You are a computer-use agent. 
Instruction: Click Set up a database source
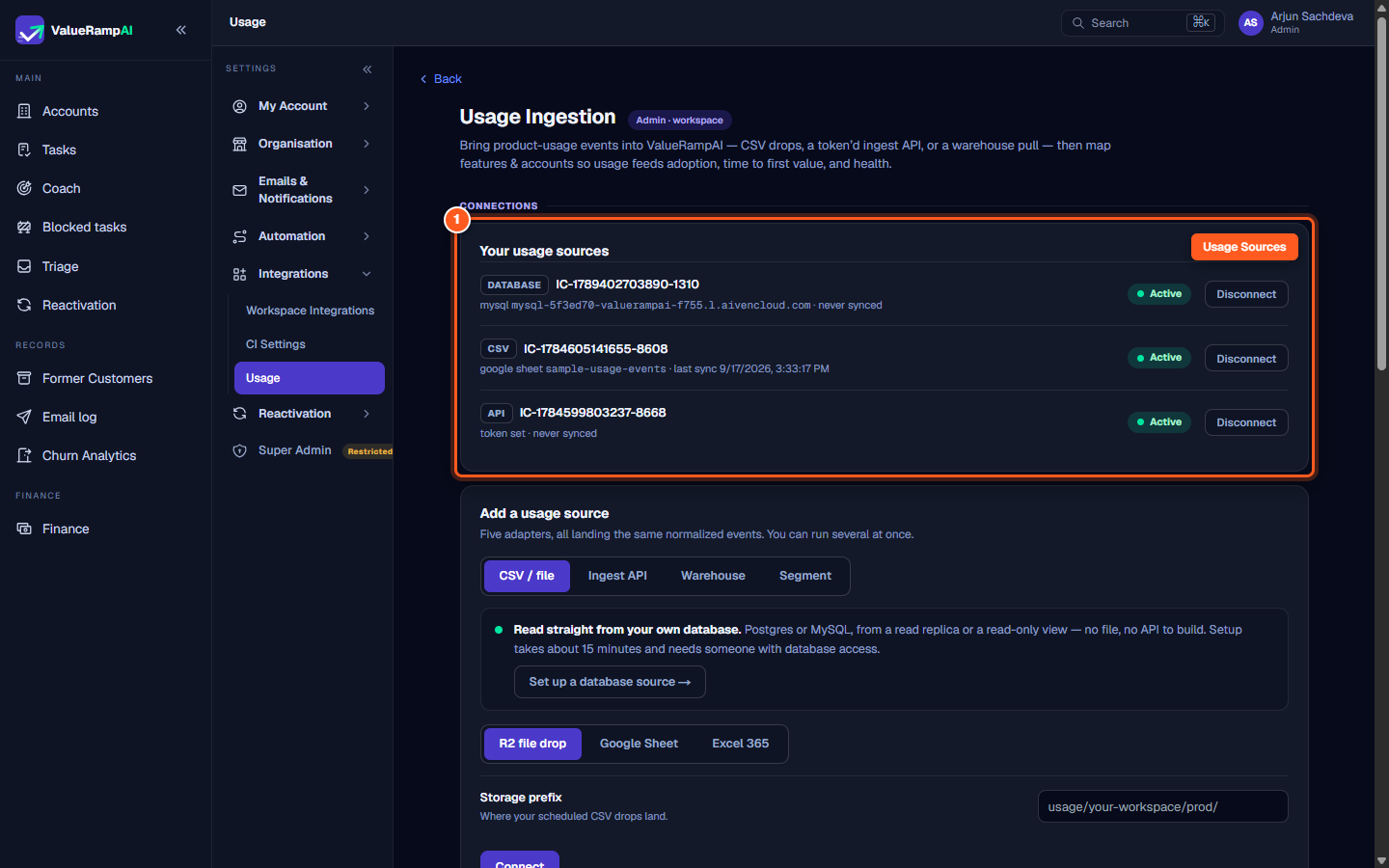coord(610,682)
